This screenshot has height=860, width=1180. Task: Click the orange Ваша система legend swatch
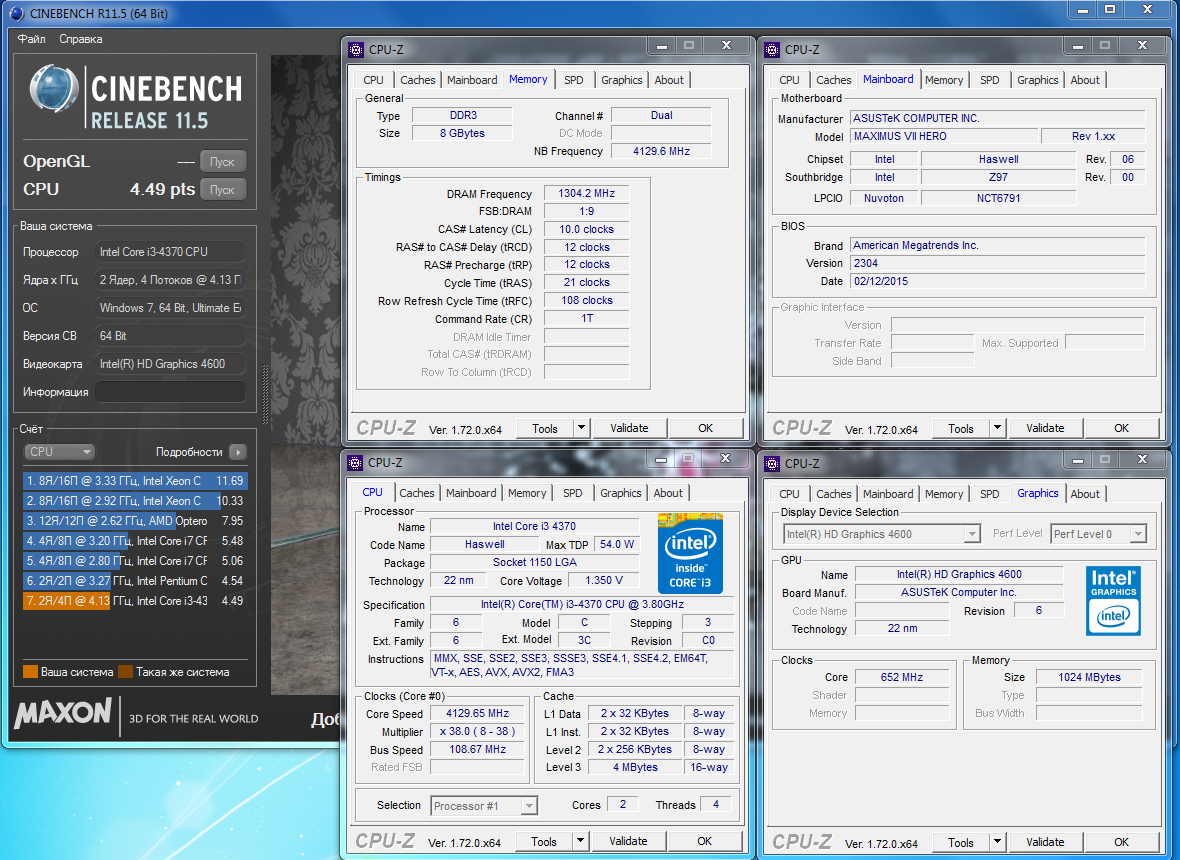click(30, 672)
